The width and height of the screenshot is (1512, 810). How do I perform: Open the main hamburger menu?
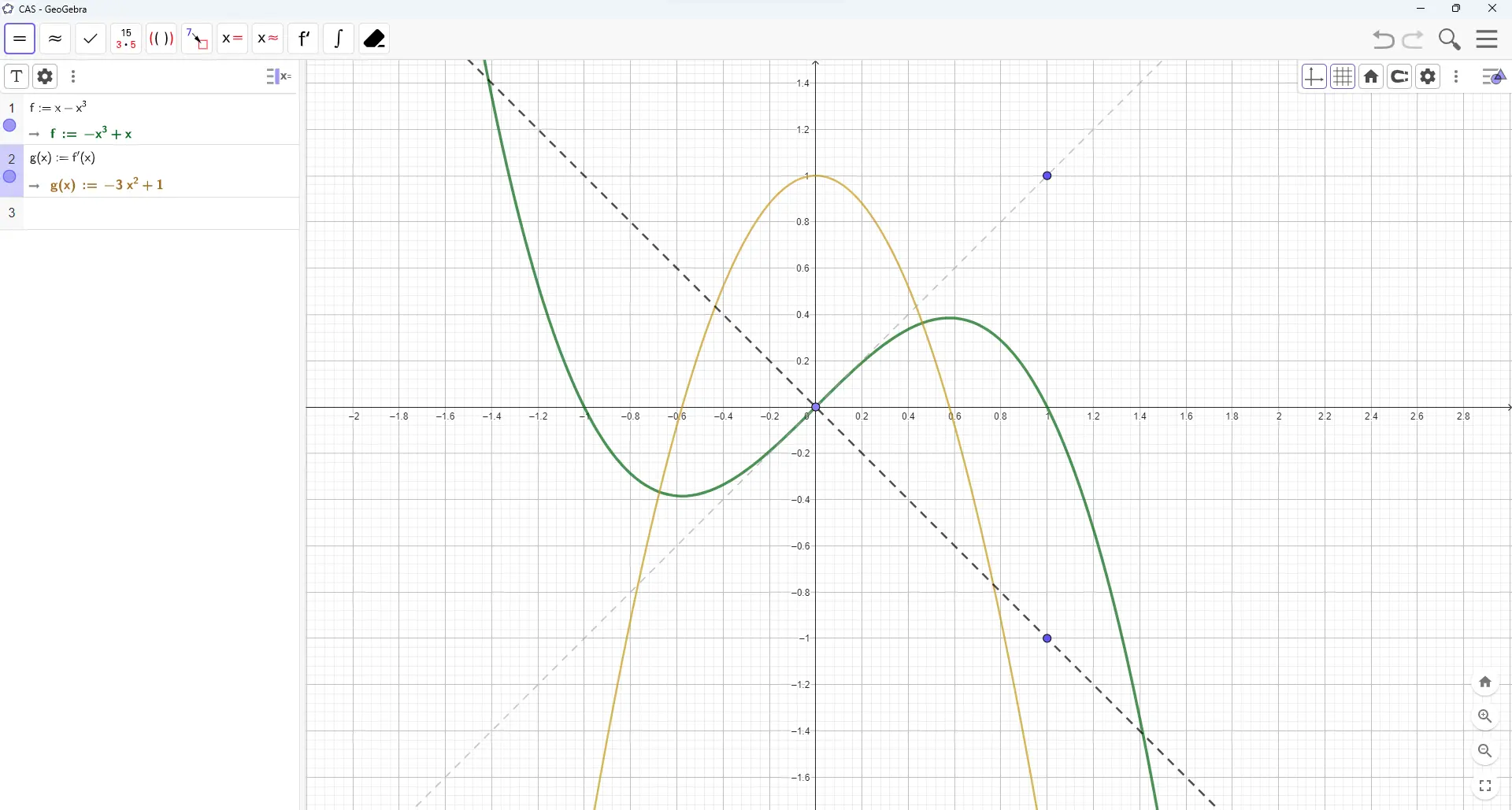click(x=1488, y=39)
